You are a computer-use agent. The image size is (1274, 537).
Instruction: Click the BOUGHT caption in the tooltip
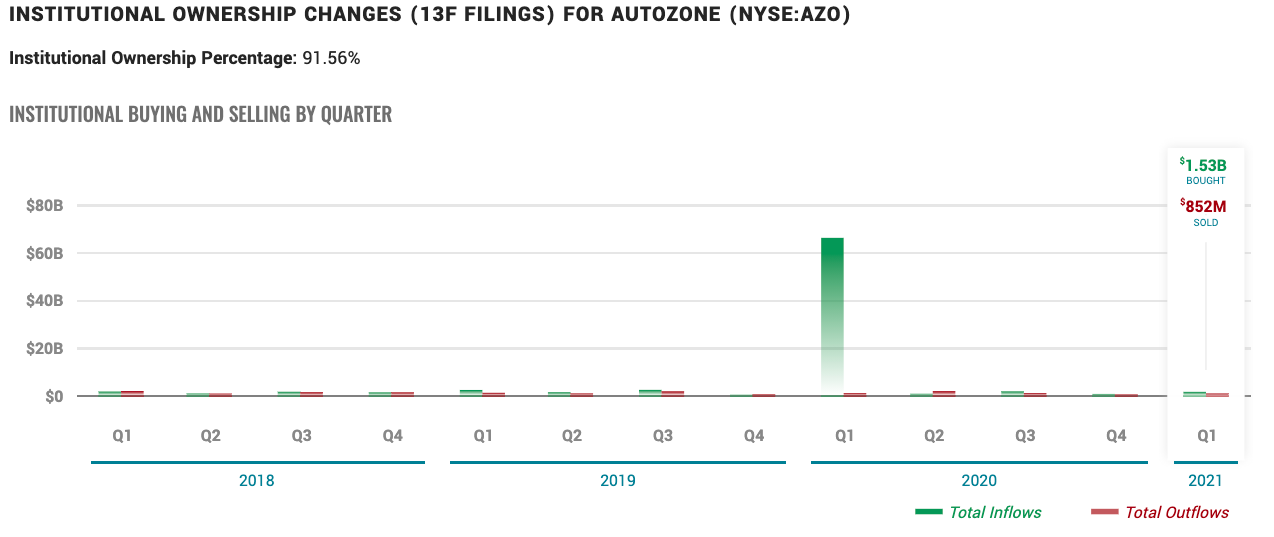(x=1205, y=181)
